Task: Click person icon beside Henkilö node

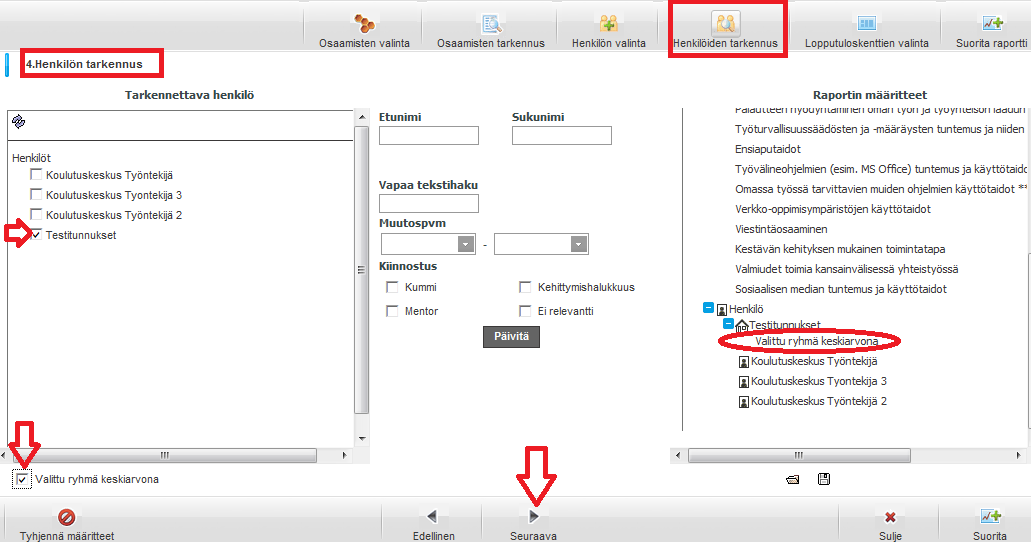Action: click(721, 309)
